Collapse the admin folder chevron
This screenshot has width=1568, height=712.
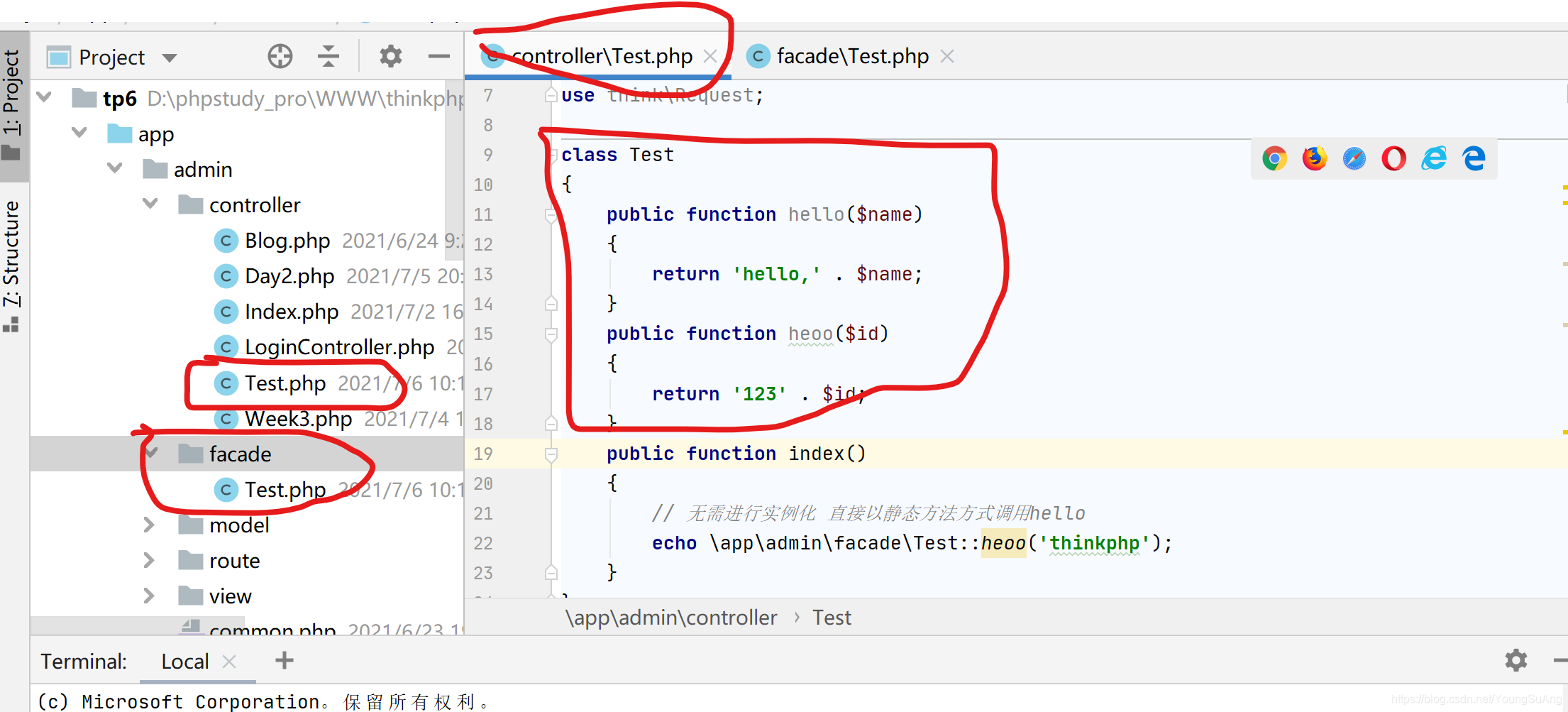coord(115,168)
